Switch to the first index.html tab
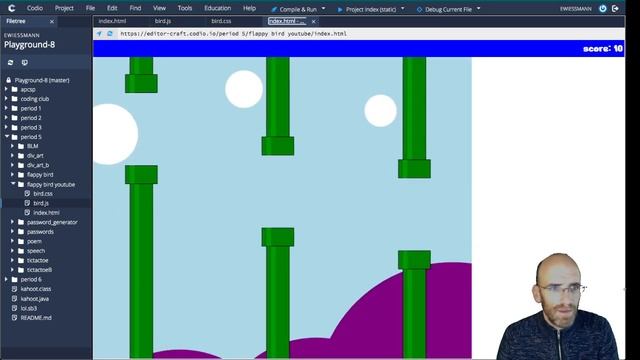Screen dimensions: 640x360 click(112, 21)
